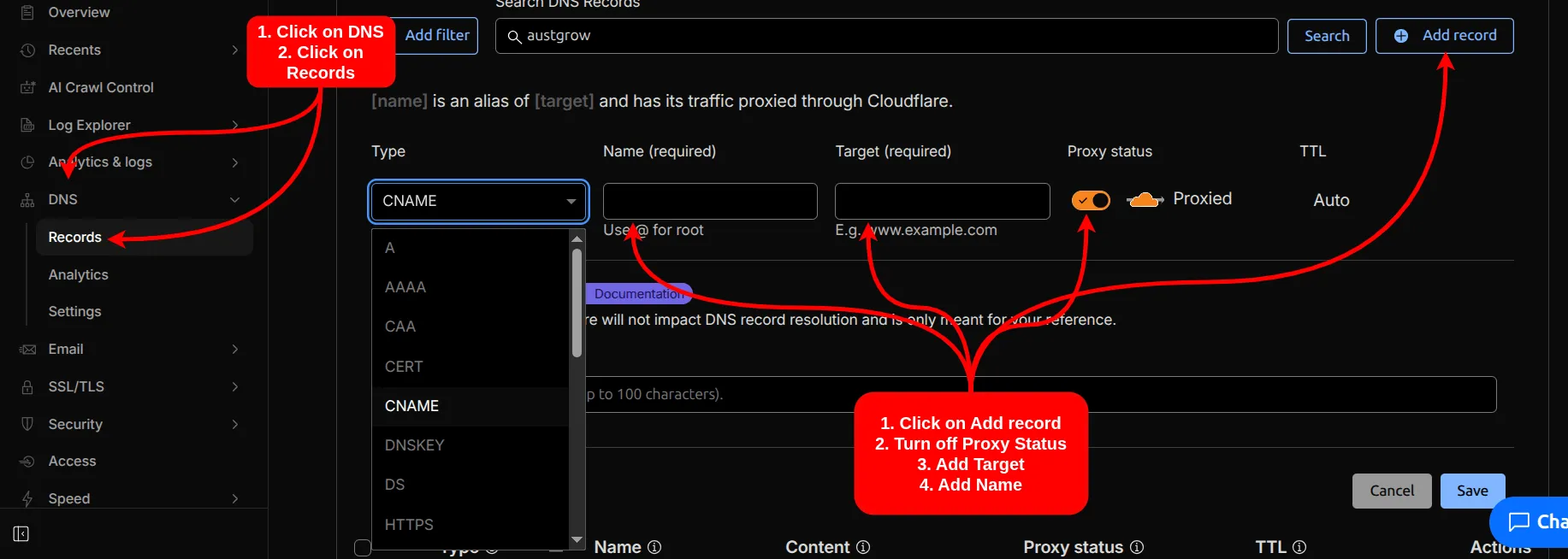The width and height of the screenshot is (1568, 559).
Task: Open the record Type CNAME dropdown
Action: [x=479, y=201]
